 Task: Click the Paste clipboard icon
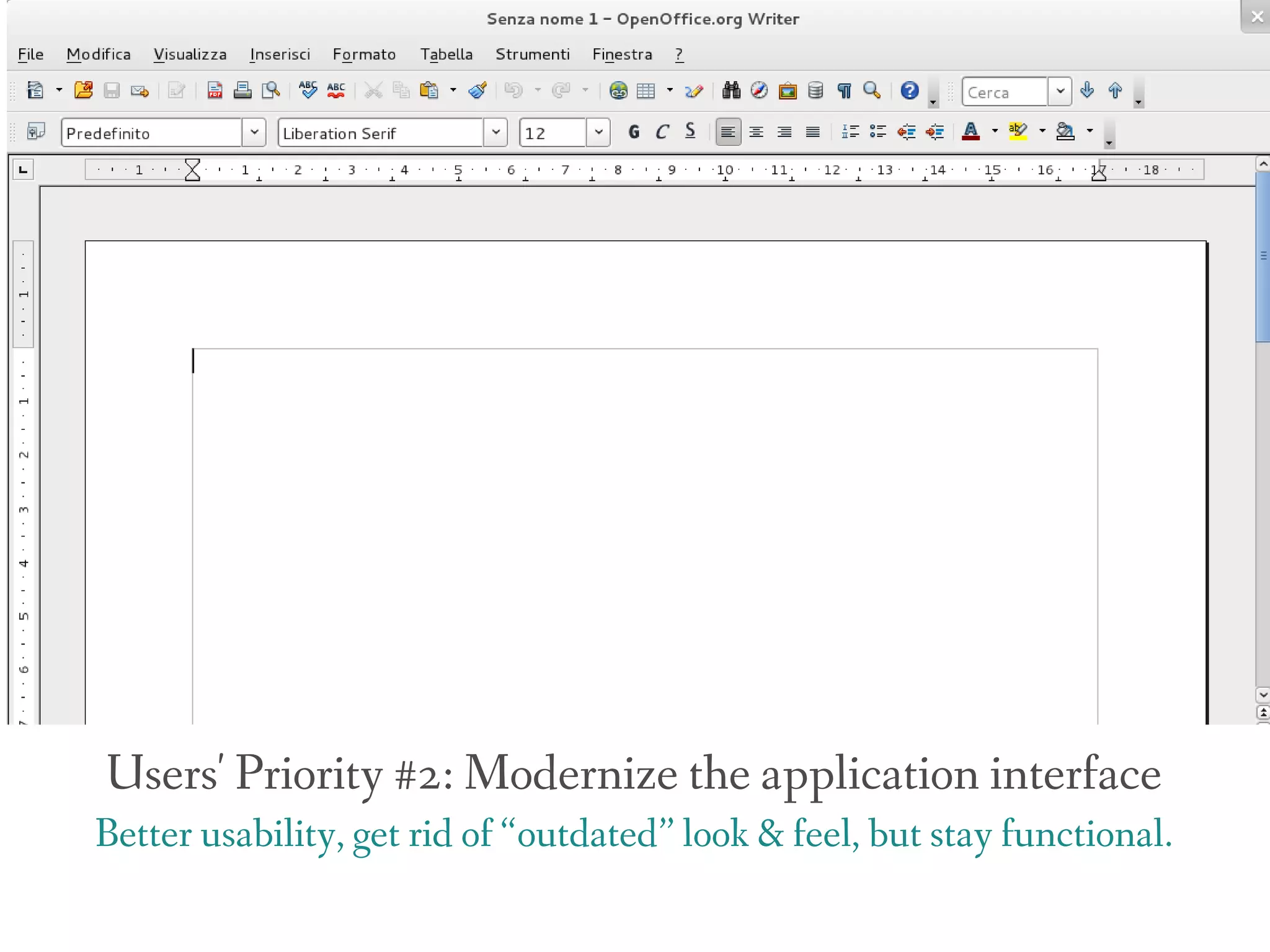[429, 91]
